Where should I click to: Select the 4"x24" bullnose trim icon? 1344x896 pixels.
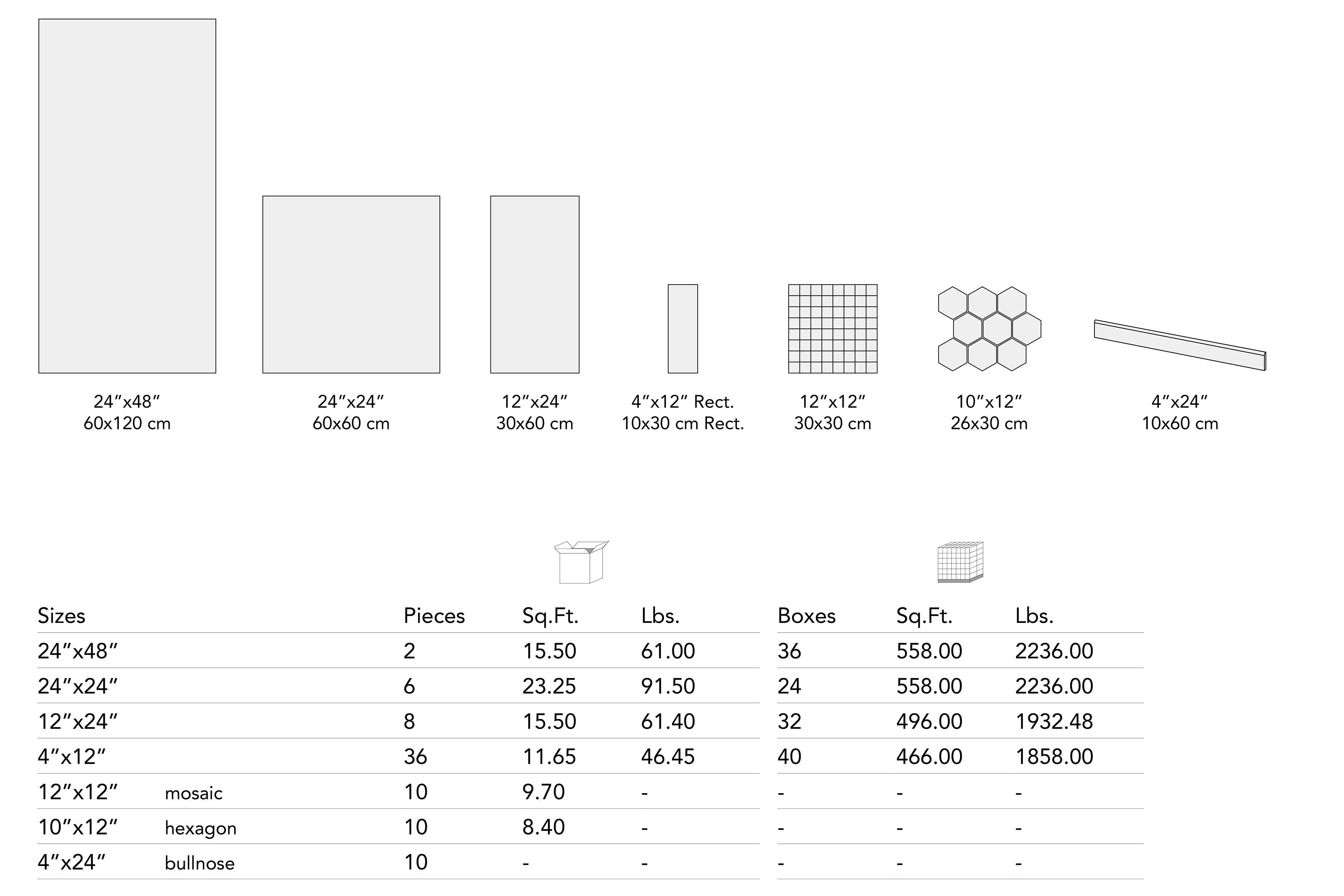[x=1180, y=344]
